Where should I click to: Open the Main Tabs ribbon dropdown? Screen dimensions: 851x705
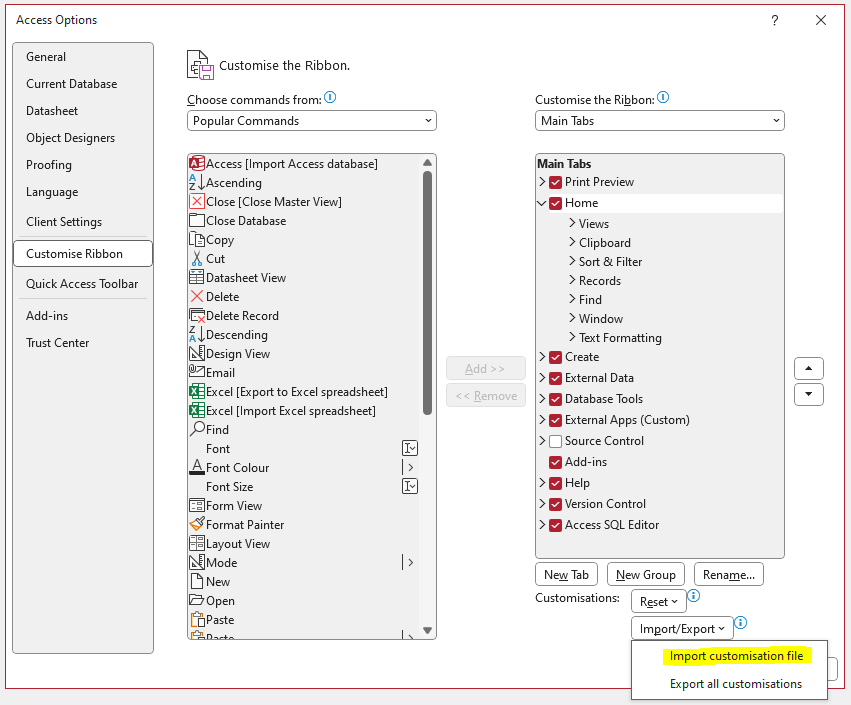(659, 120)
